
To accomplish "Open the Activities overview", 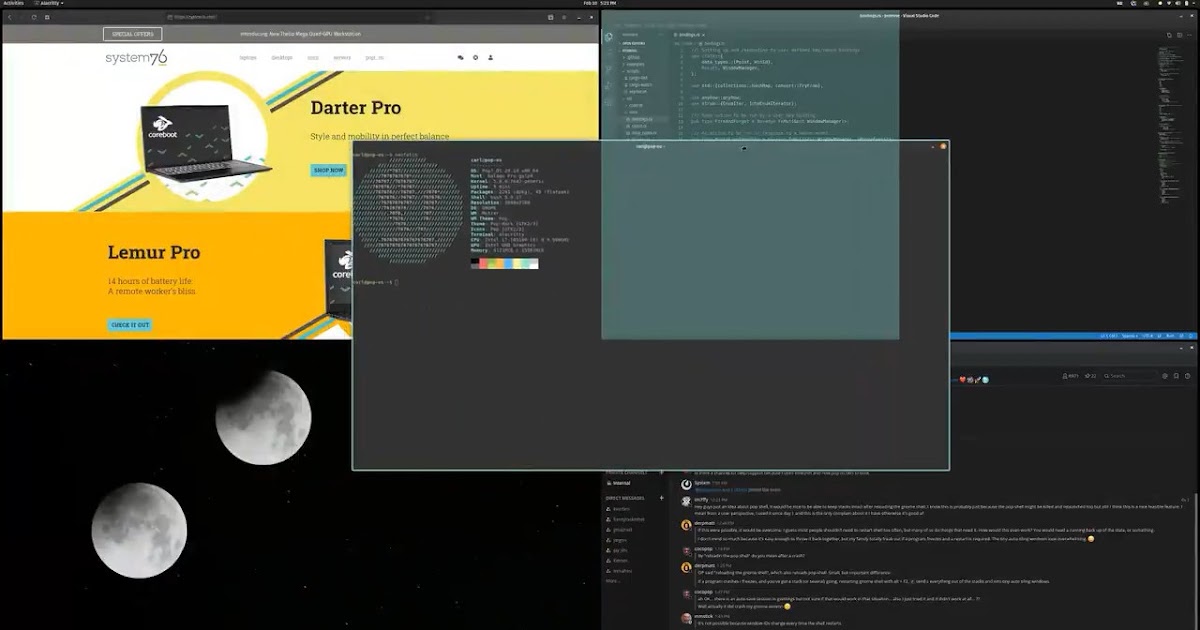I will [13, 3].
